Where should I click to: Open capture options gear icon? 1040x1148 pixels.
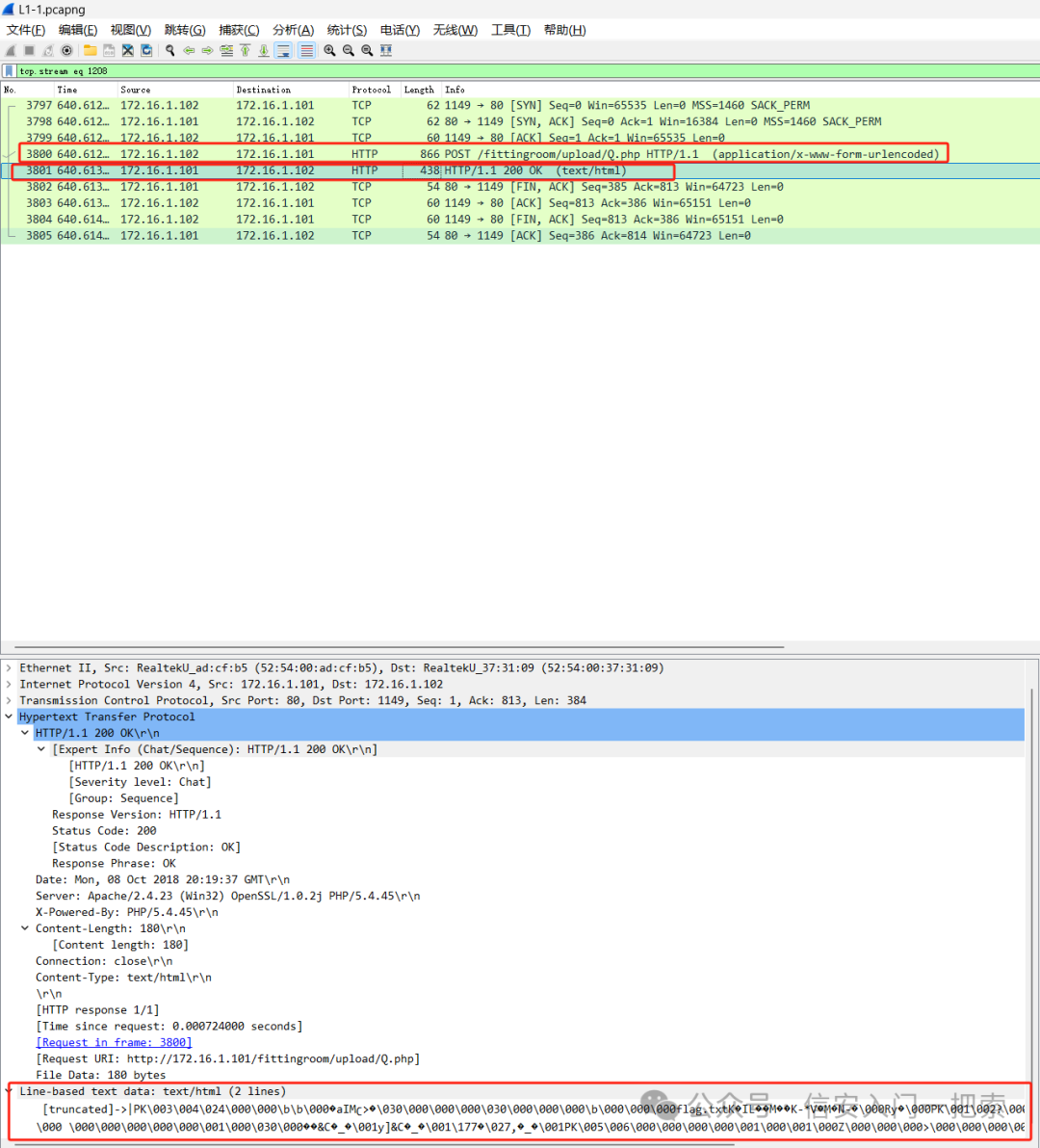coord(67,50)
